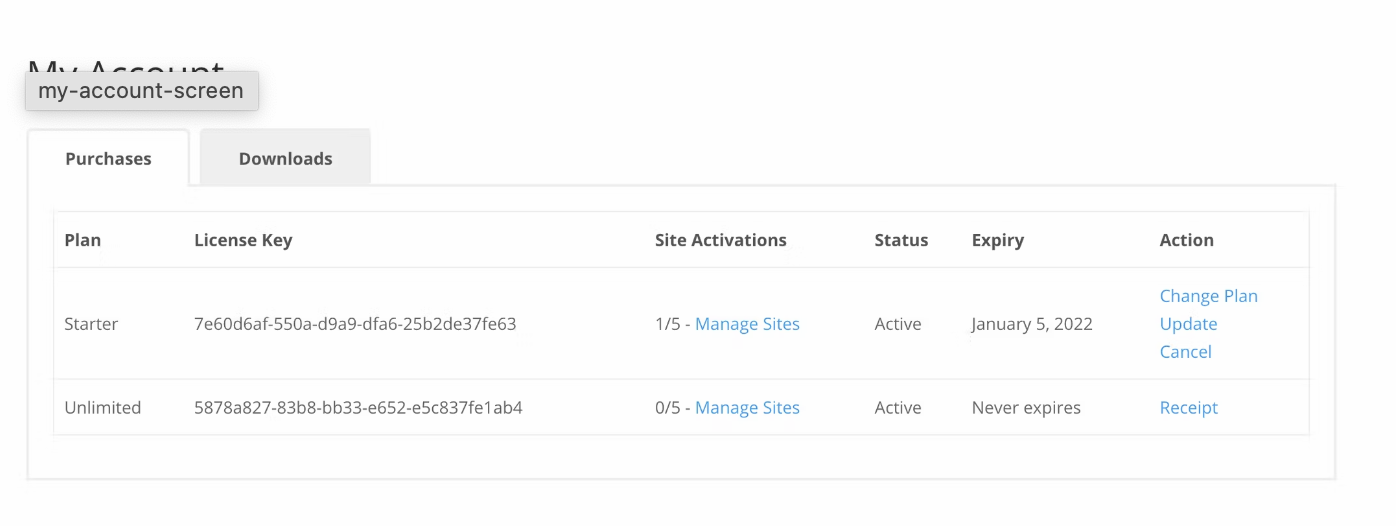Open the Receipt for the Unlimited plan
1396x526 pixels.
[x=1188, y=408]
